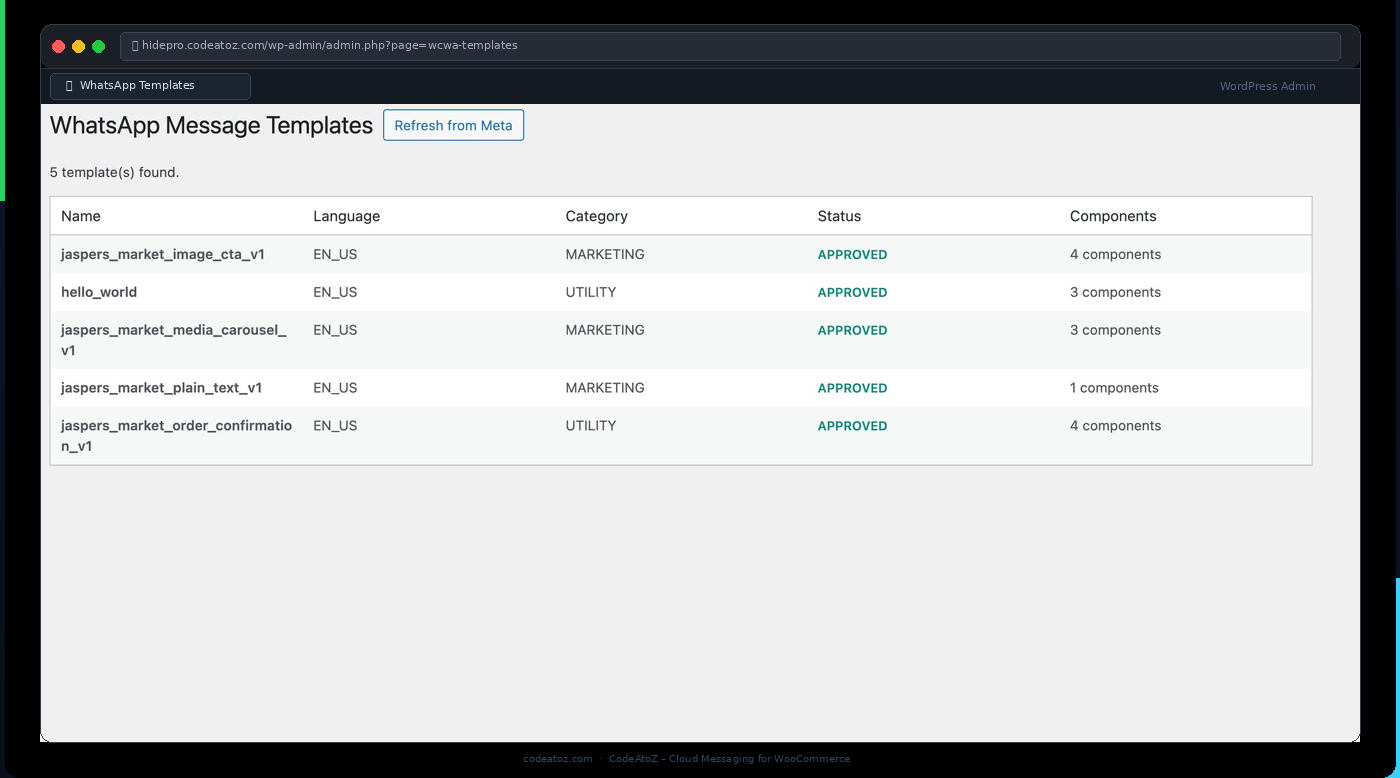Image resolution: width=1400 pixels, height=778 pixels.
Task: Click APPROVED status for jaspers_market_plain_text_v1
Action: [852, 388]
